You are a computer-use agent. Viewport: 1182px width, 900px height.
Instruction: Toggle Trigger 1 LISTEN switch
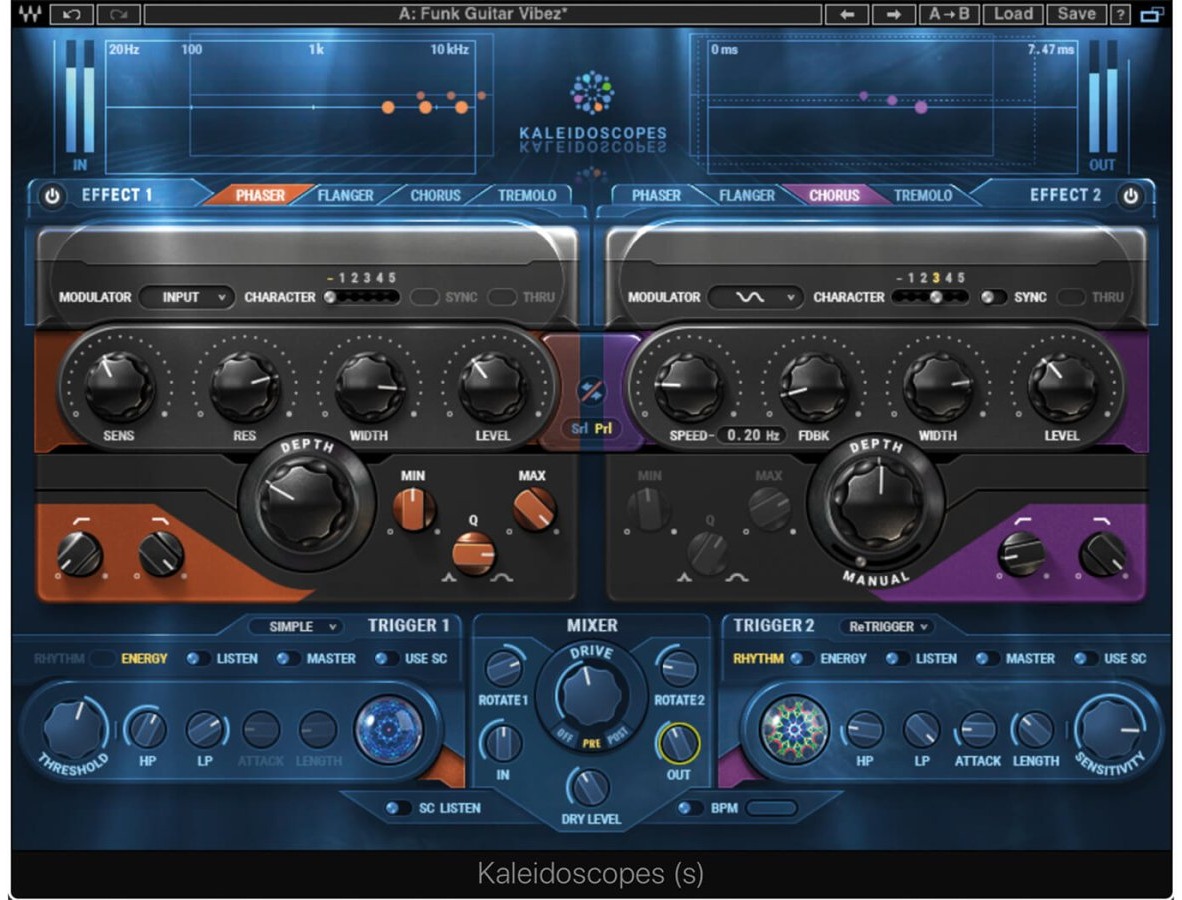pos(199,659)
